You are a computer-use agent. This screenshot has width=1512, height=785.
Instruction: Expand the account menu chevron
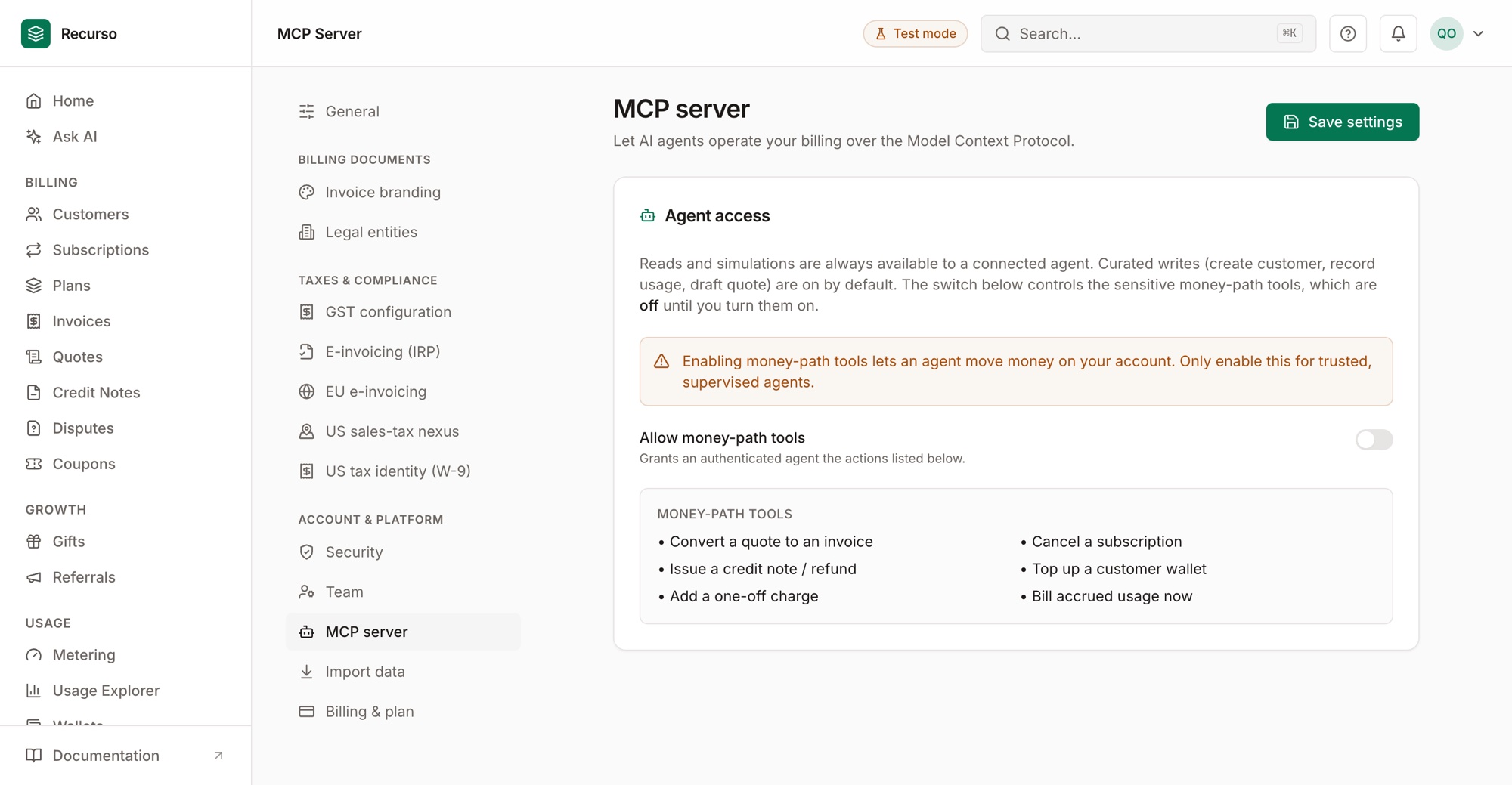coord(1479,33)
